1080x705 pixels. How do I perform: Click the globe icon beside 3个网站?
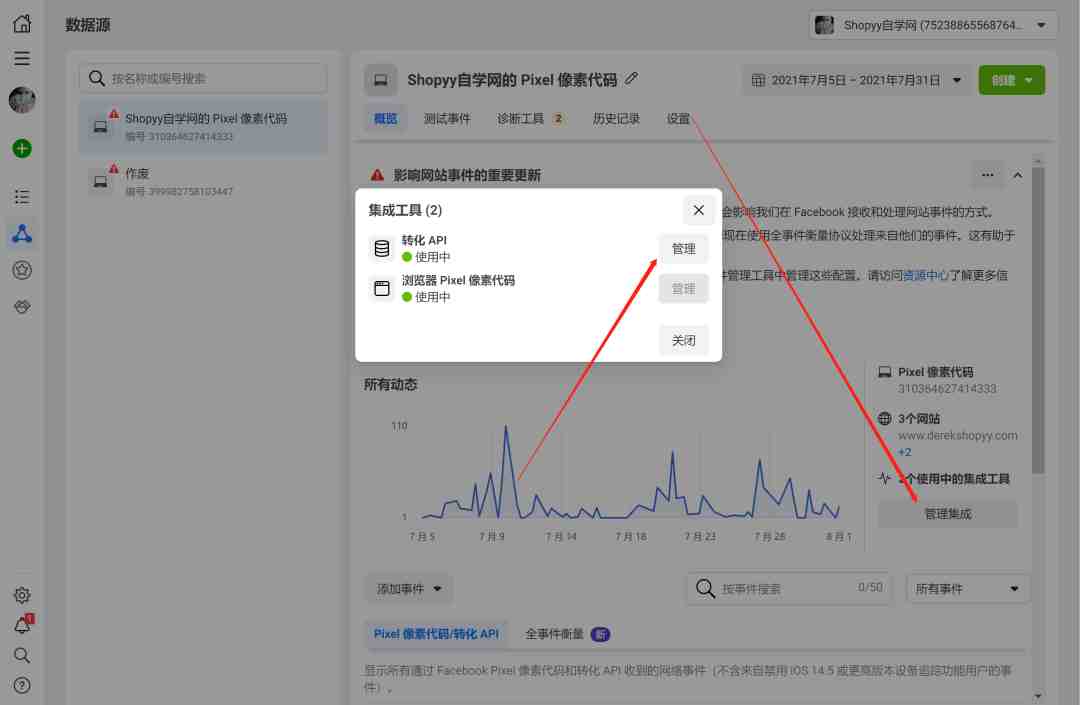(x=884, y=419)
